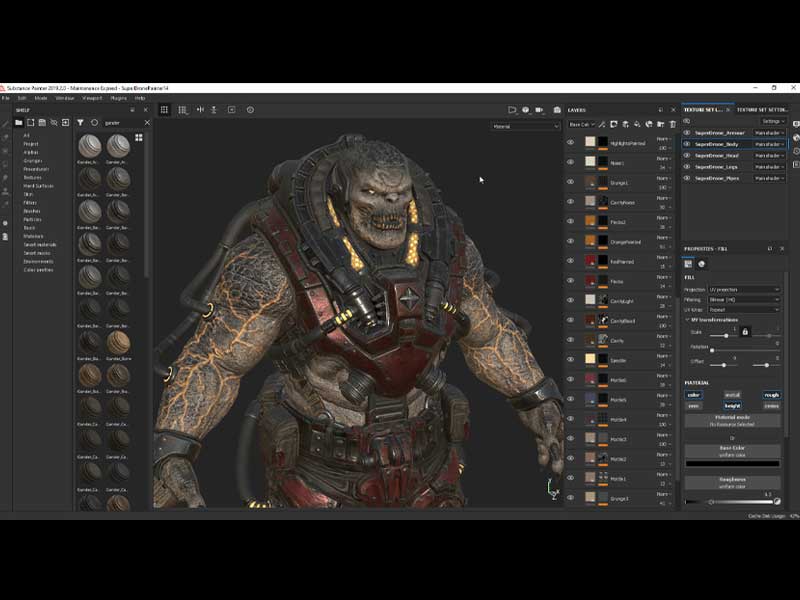This screenshot has width=800, height=600.
Task: Click the viewport camera video icon
Action: point(538,110)
